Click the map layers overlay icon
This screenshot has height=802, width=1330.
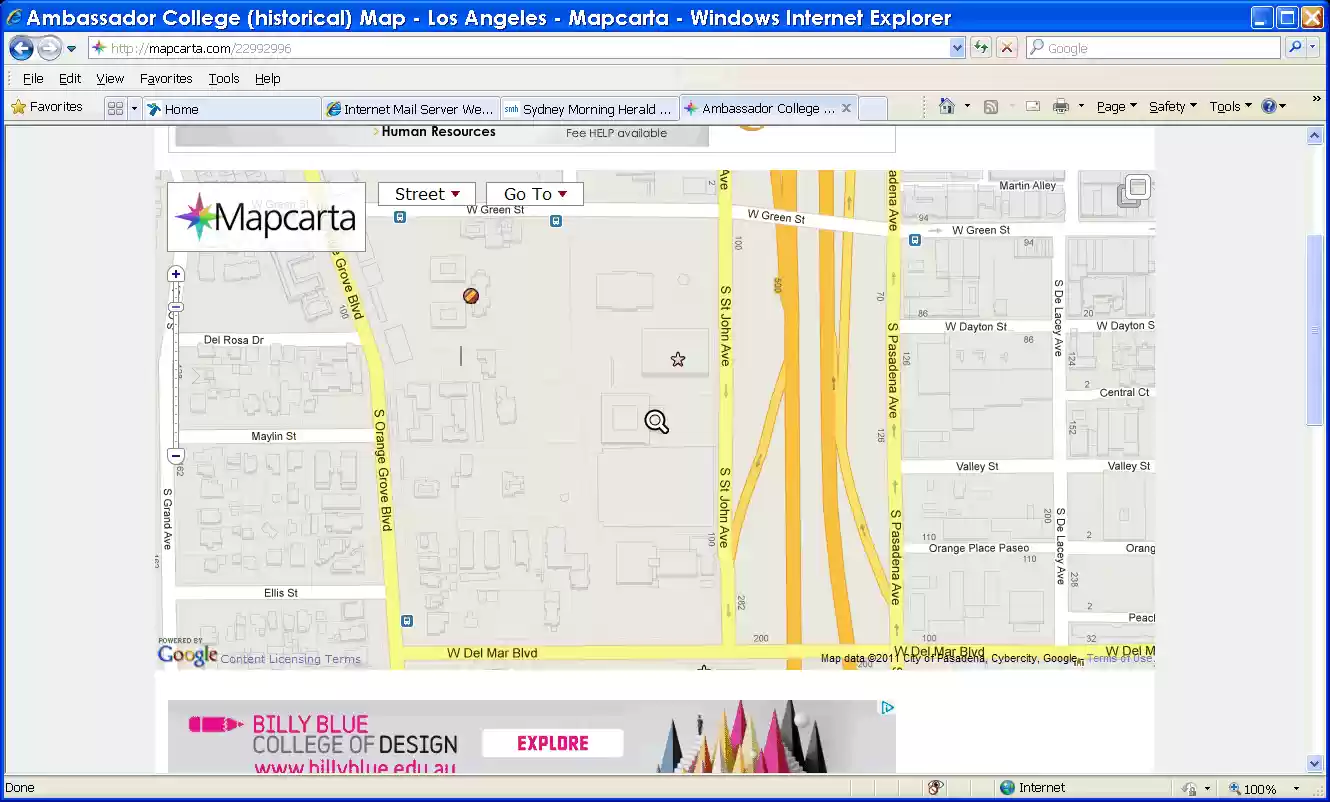pos(1135,189)
